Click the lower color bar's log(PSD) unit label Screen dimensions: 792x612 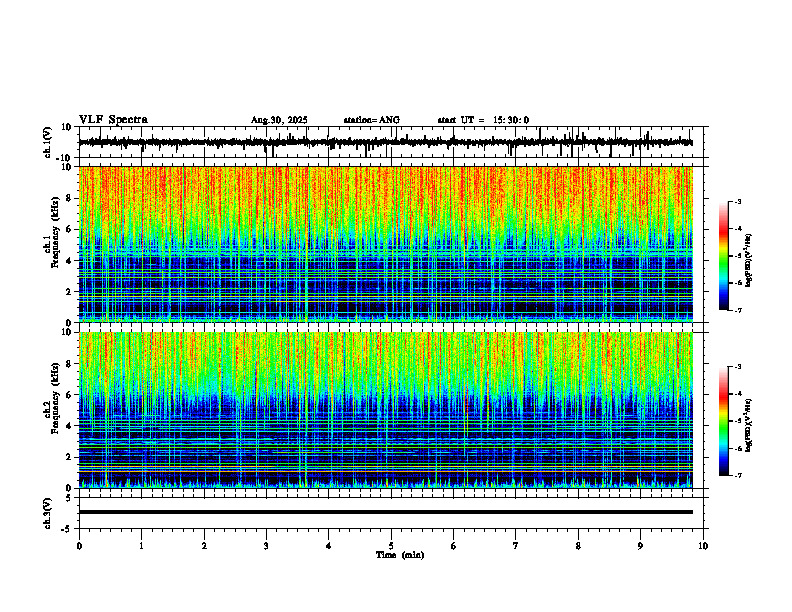click(749, 425)
